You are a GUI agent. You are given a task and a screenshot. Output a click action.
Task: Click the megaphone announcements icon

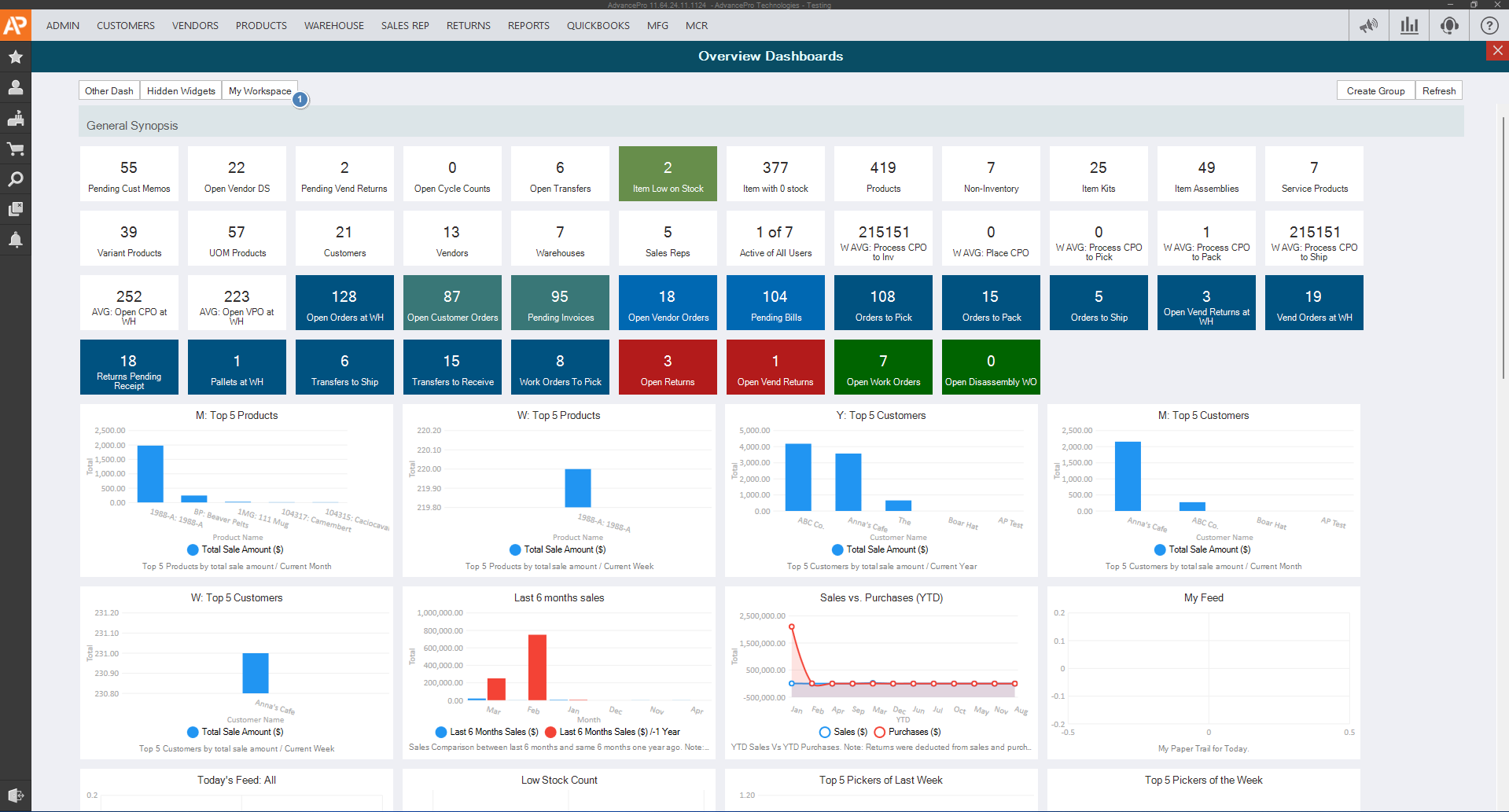pos(1368,25)
